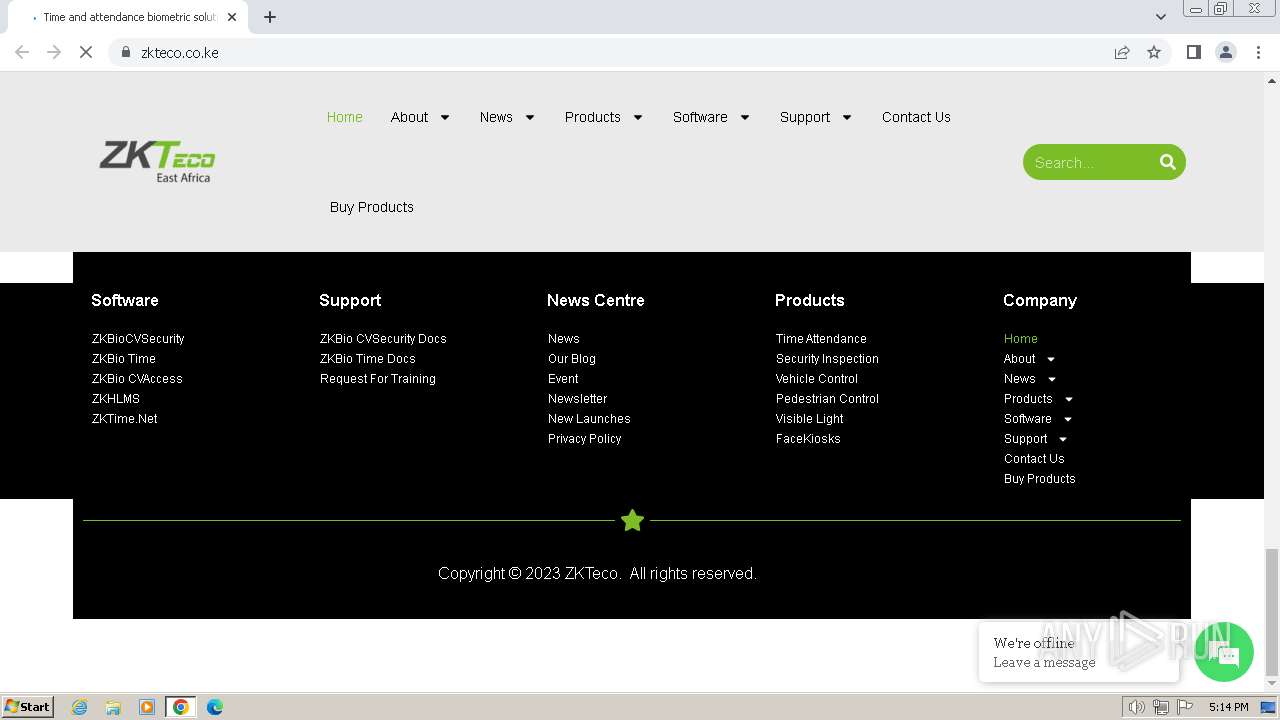Image resolution: width=1280 pixels, height=720 pixels.
Task: Open ZKBio Time link
Action: [124, 359]
